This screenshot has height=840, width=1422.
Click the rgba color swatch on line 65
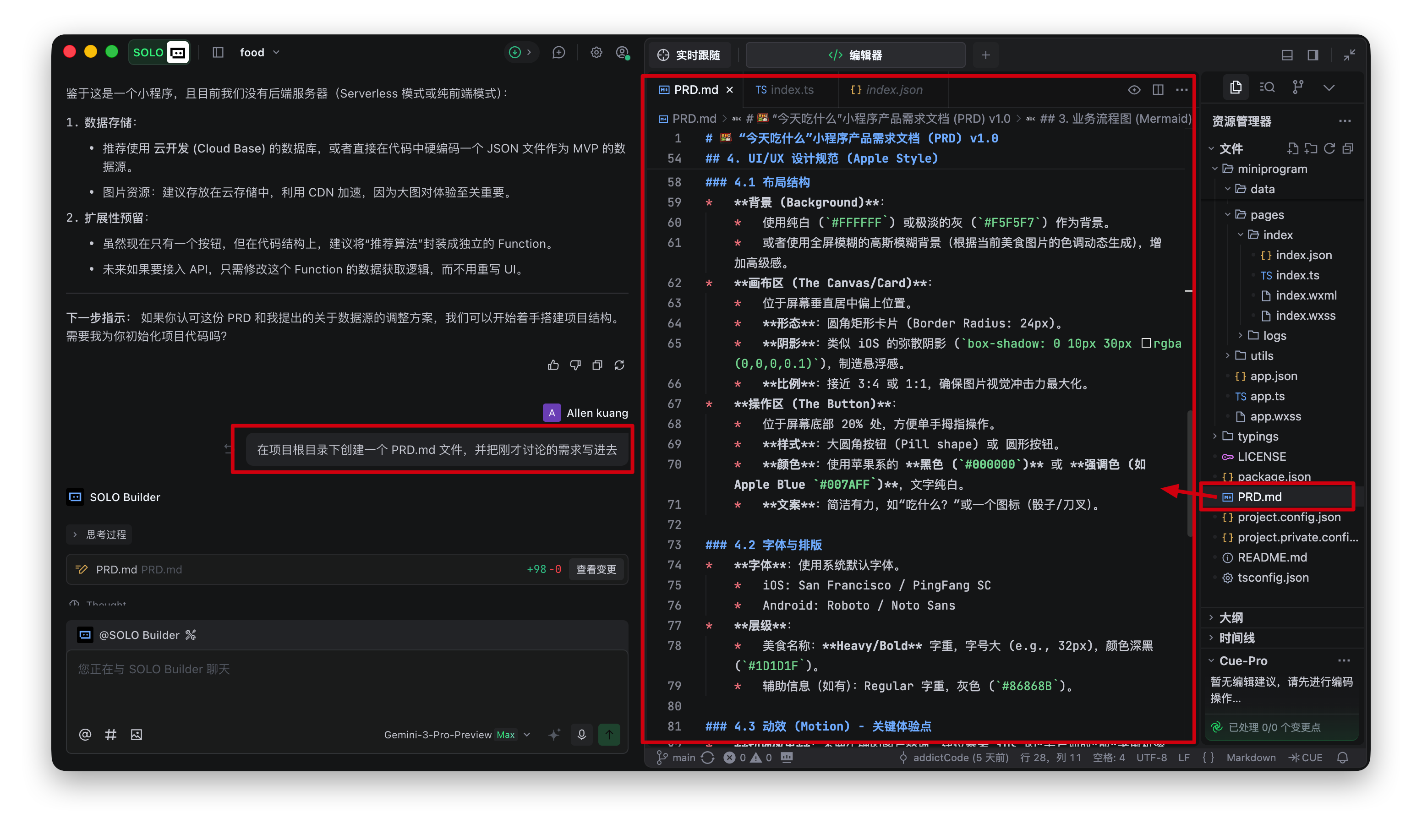click(1146, 343)
